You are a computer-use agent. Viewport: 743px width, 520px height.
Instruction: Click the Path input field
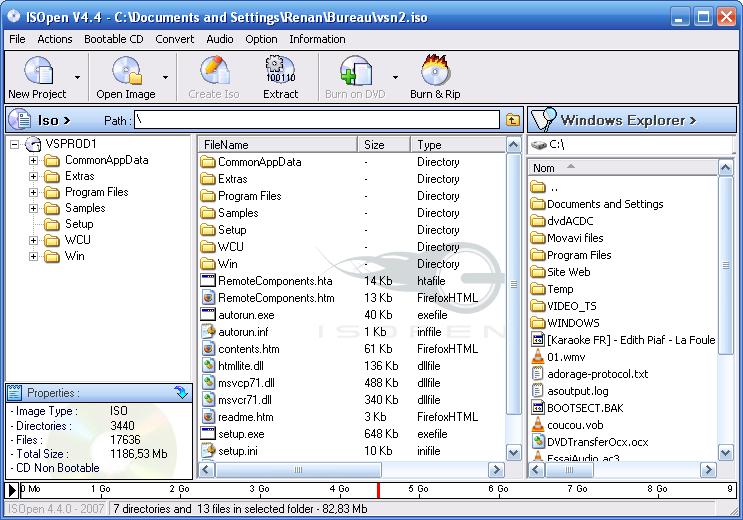coord(317,119)
